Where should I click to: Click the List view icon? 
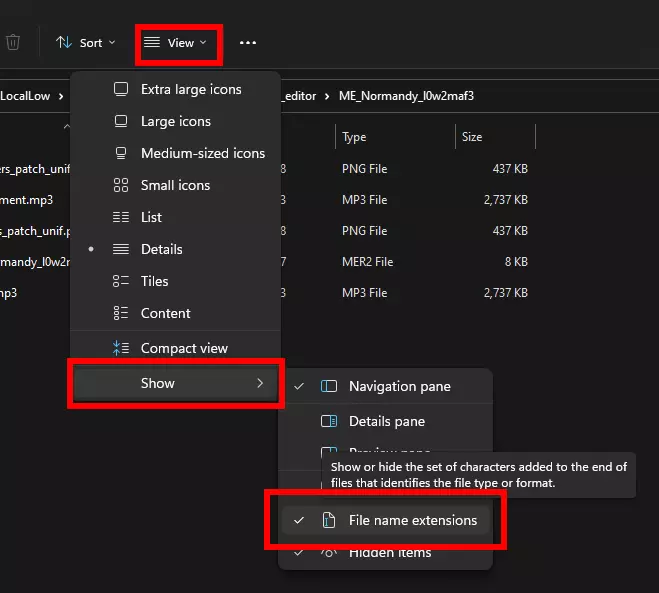[121, 217]
